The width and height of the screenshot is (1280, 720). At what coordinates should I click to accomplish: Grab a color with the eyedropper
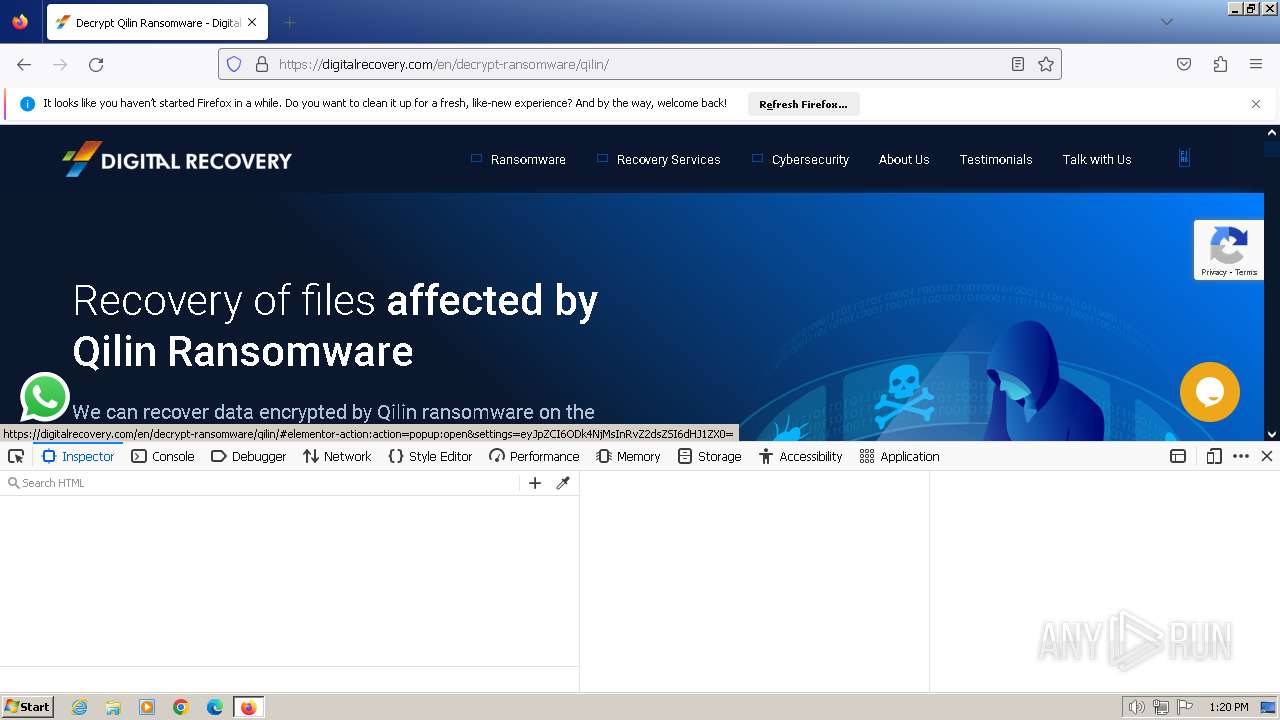pos(563,483)
